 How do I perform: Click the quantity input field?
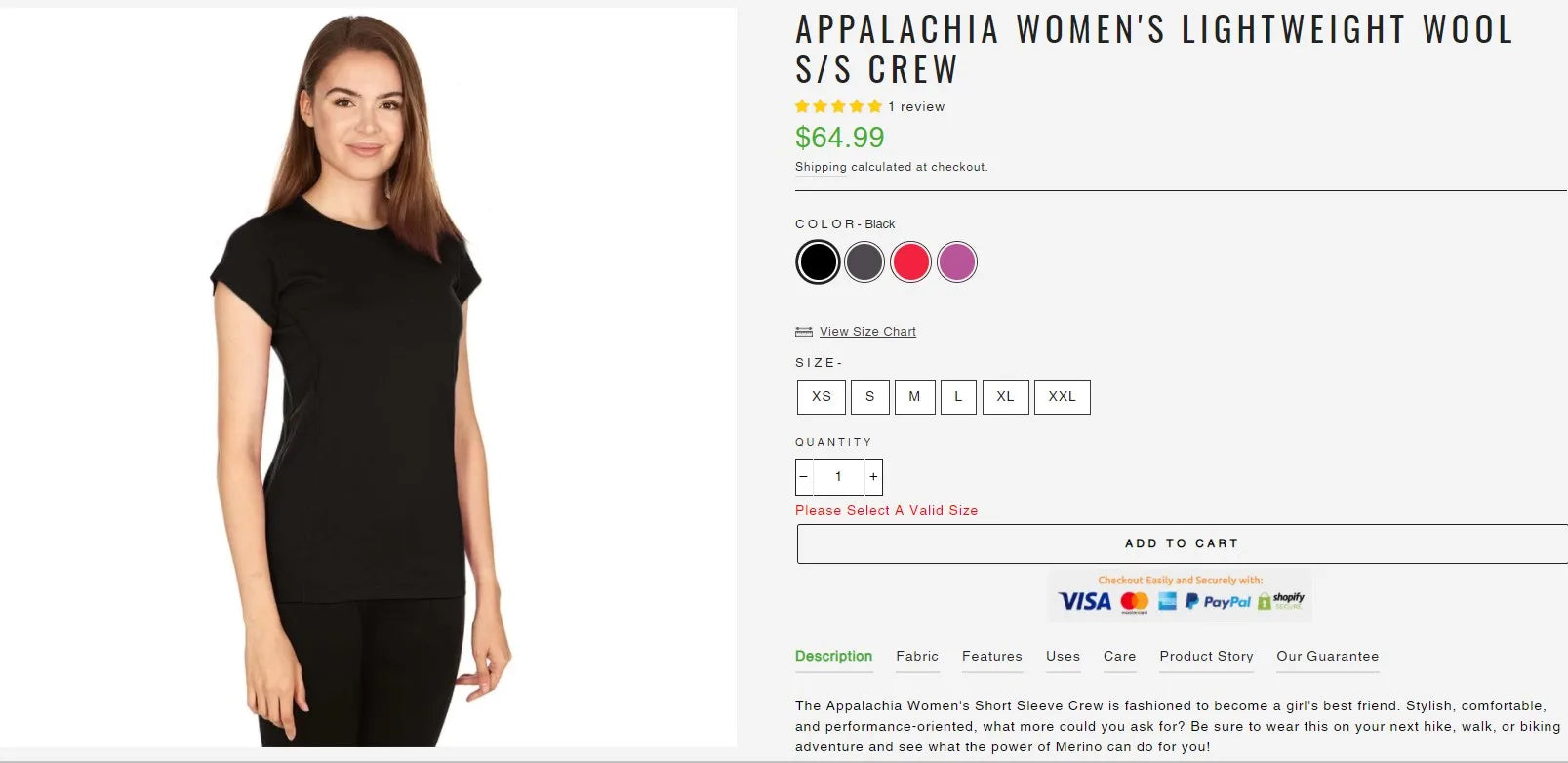838,477
